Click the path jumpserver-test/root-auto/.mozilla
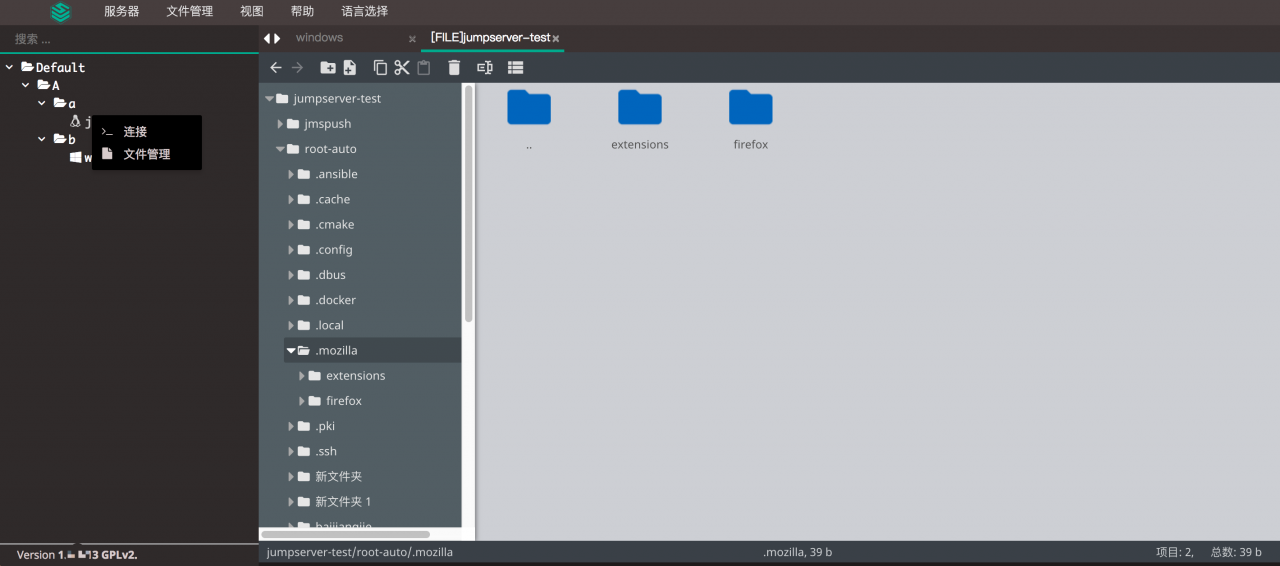This screenshot has height=566, width=1280. click(x=360, y=552)
